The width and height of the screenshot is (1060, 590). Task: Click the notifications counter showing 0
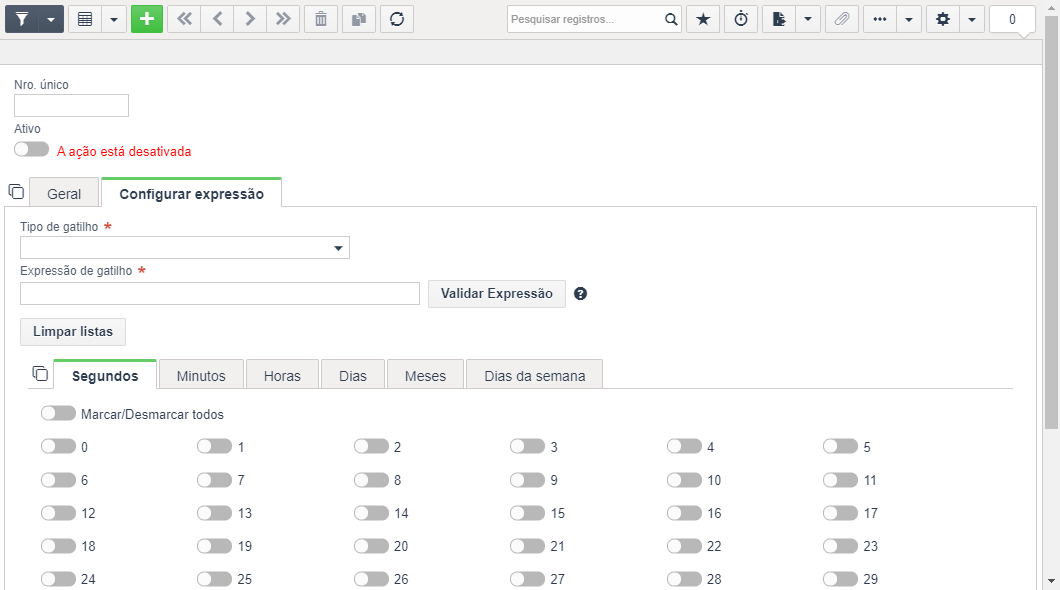tap(1012, 19)
